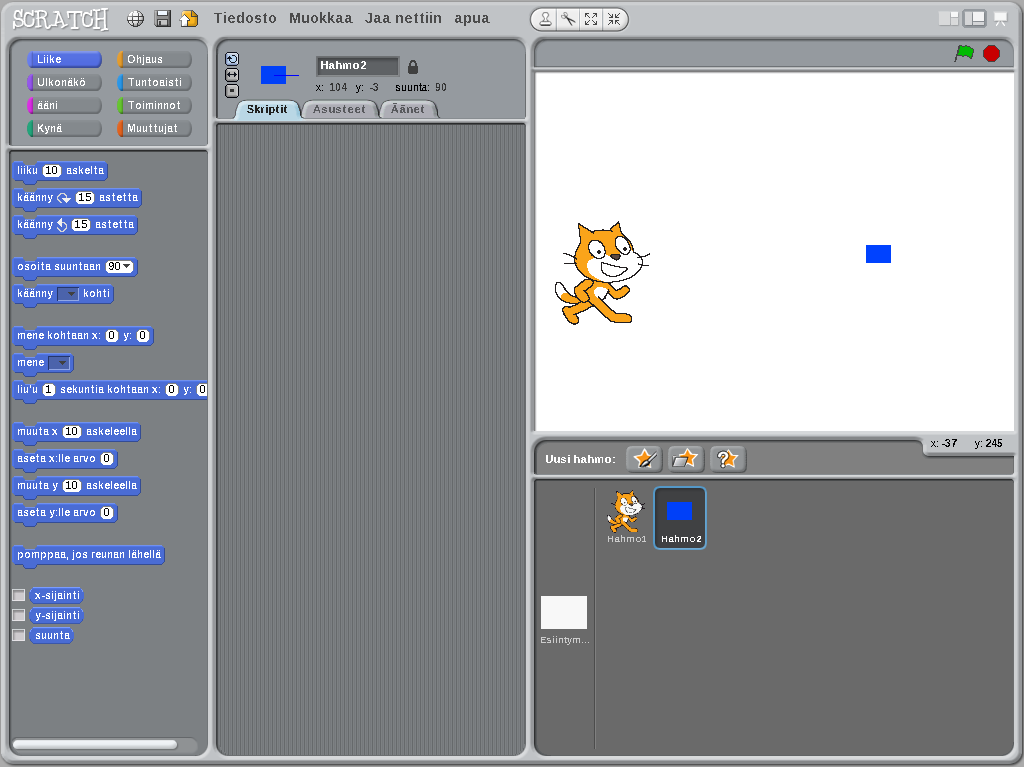This screenshot has width=1024, height=767.
Task: Click the share project icon
Action: click(x=189, y=19)
